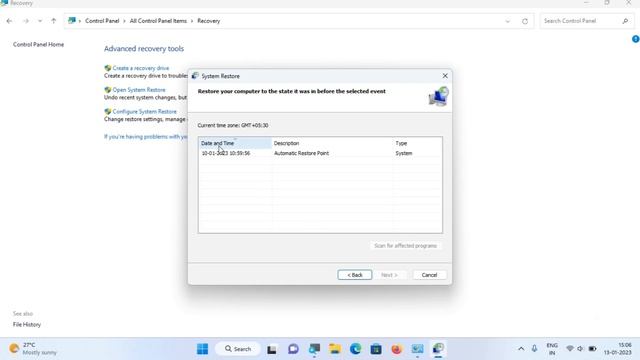Launch Microsoft Edge from taskbar
640x360 pixels.
pos(356,349)
